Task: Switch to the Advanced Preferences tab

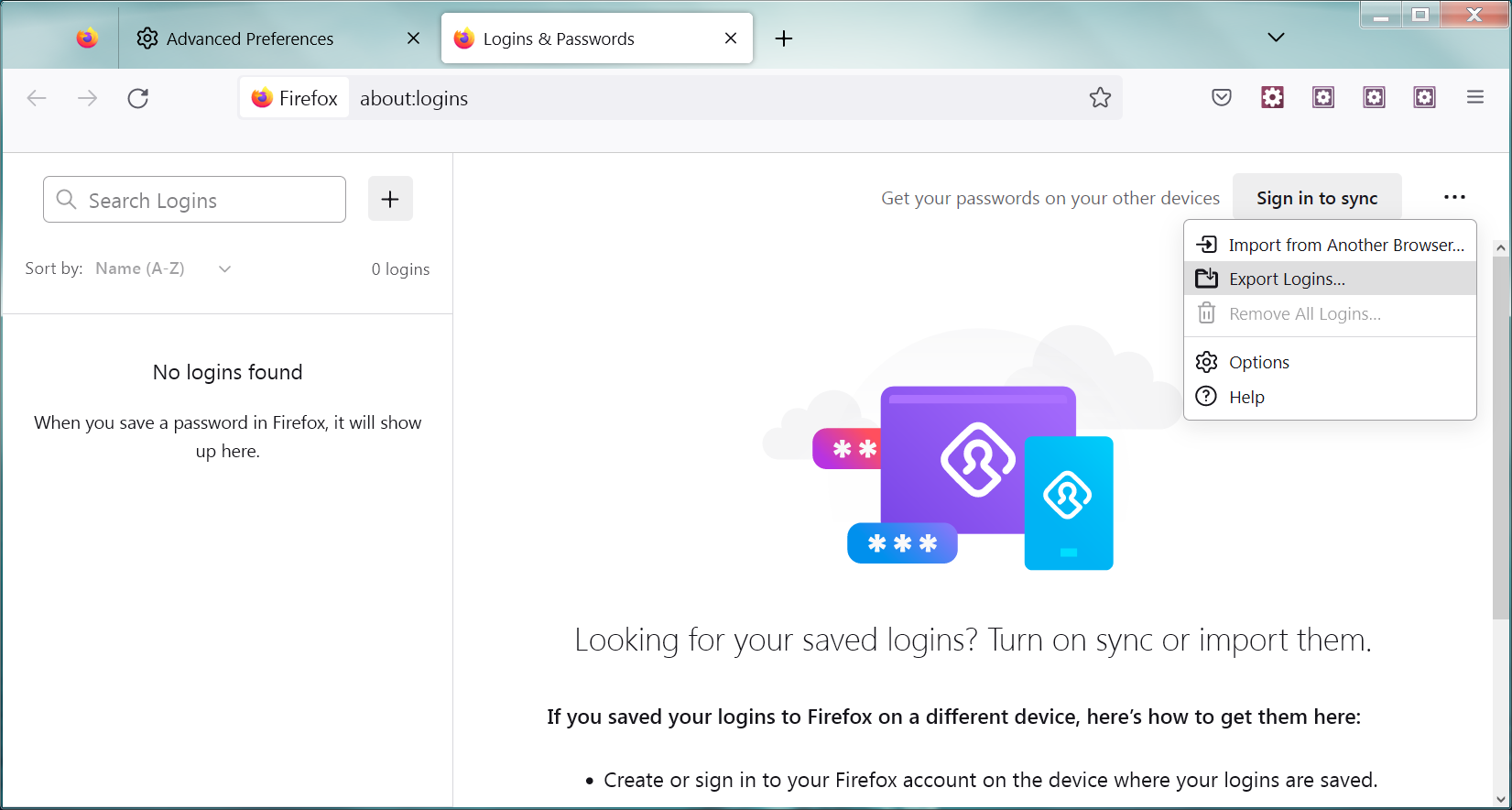Action: tap(250, 38)
